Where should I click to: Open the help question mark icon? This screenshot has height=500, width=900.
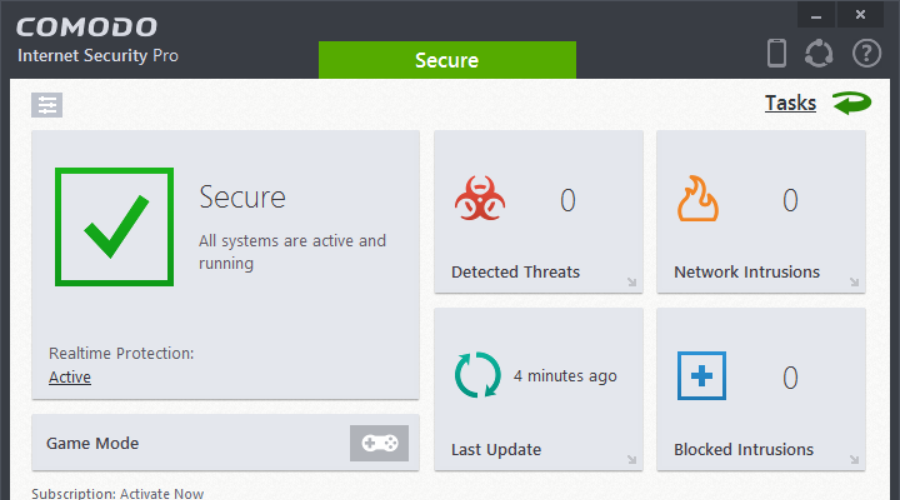866,53
